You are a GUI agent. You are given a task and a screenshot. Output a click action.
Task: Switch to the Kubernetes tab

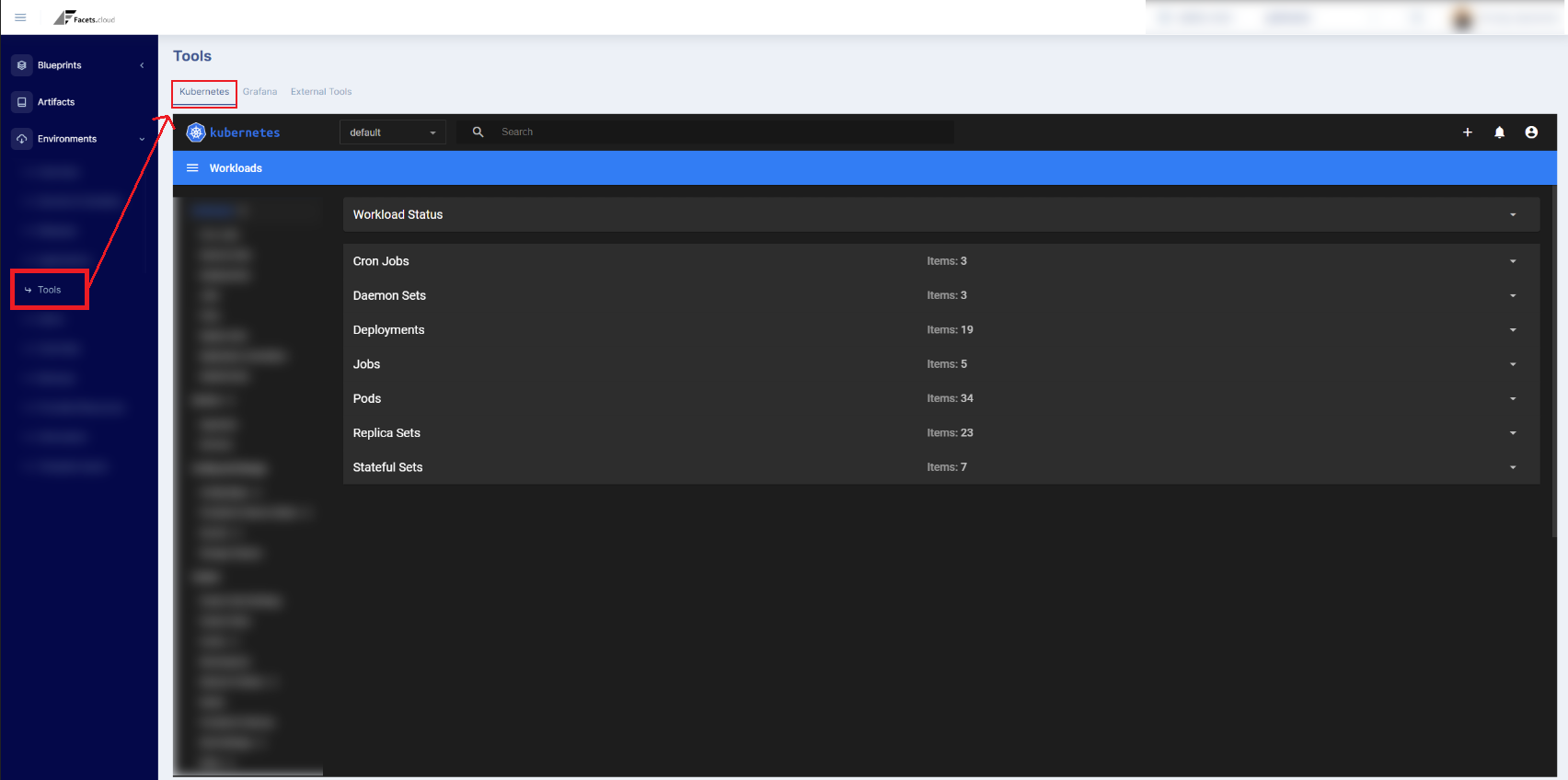click(204, 92)
